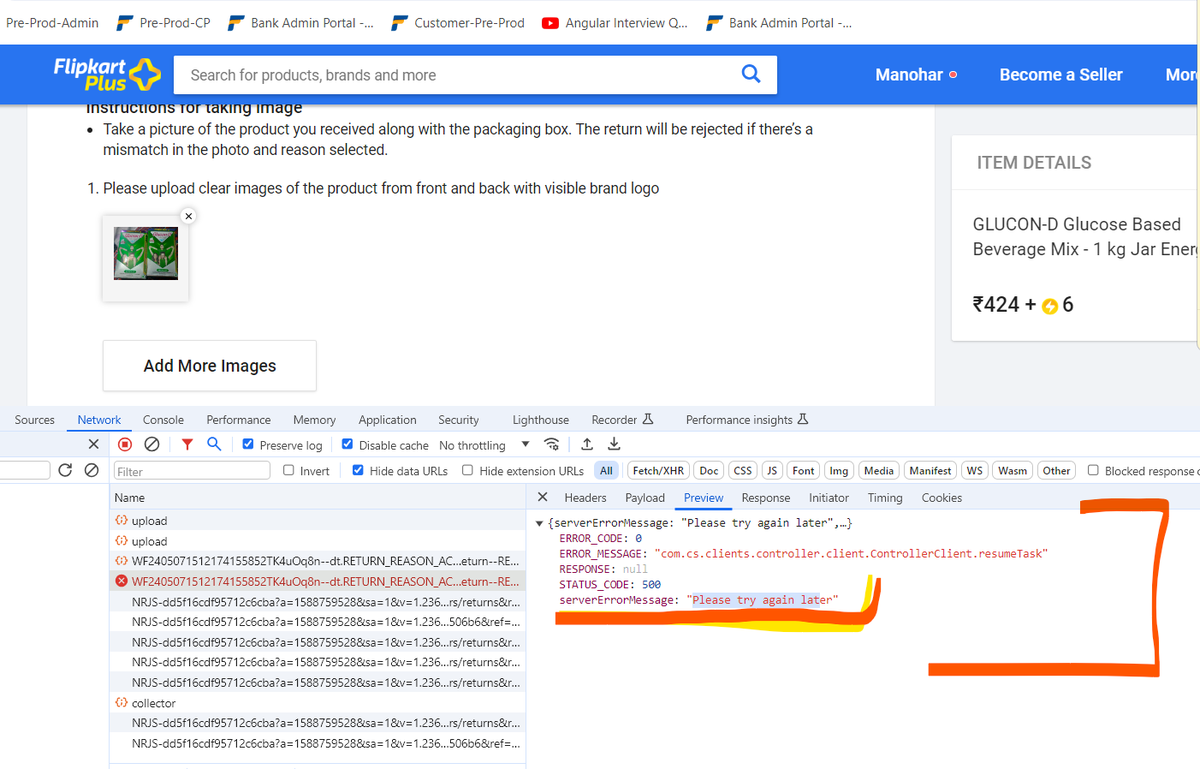Open Become a Seller link

[1061, 75]
